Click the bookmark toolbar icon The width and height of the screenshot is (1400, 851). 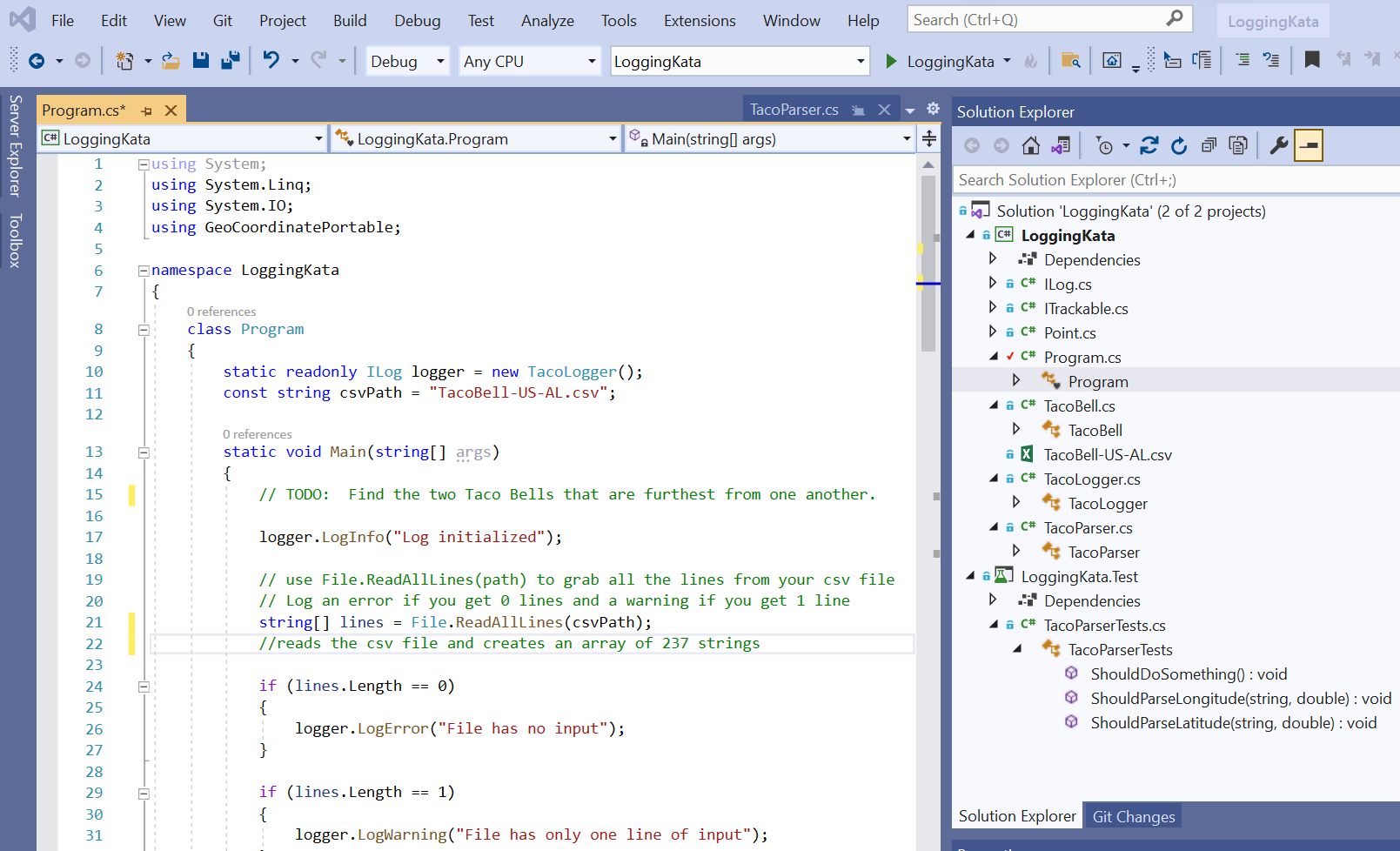tap(1312, 60)
